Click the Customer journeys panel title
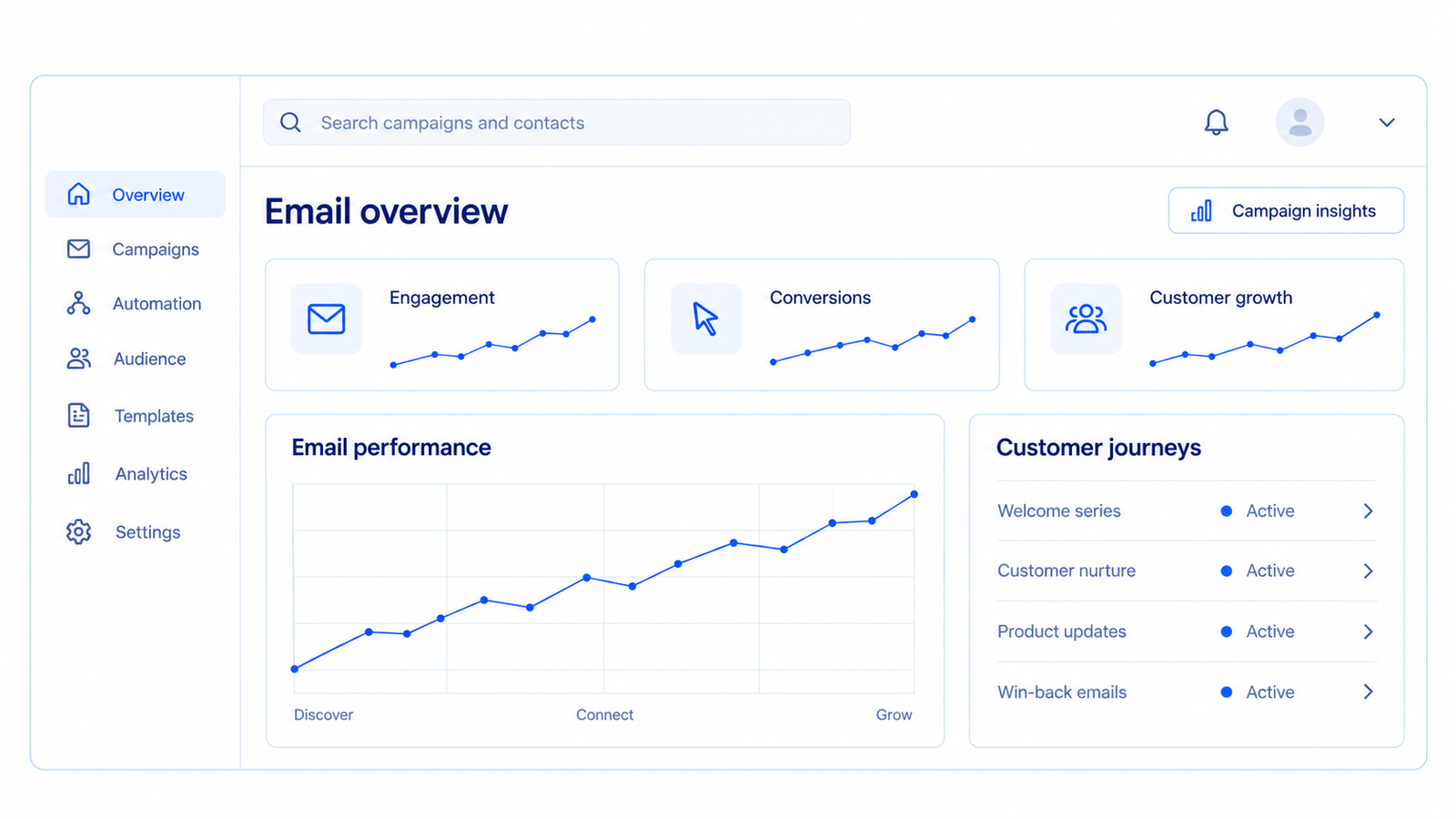The height and width of the screenshot is (819, 1456). point(1098,447)
